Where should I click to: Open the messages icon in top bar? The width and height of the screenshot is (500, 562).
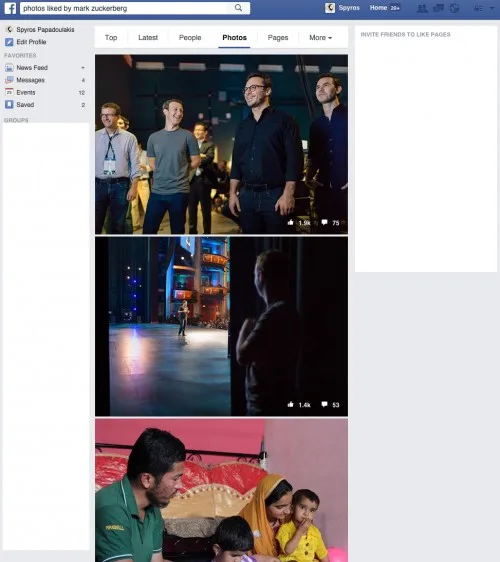pos(438,8)
